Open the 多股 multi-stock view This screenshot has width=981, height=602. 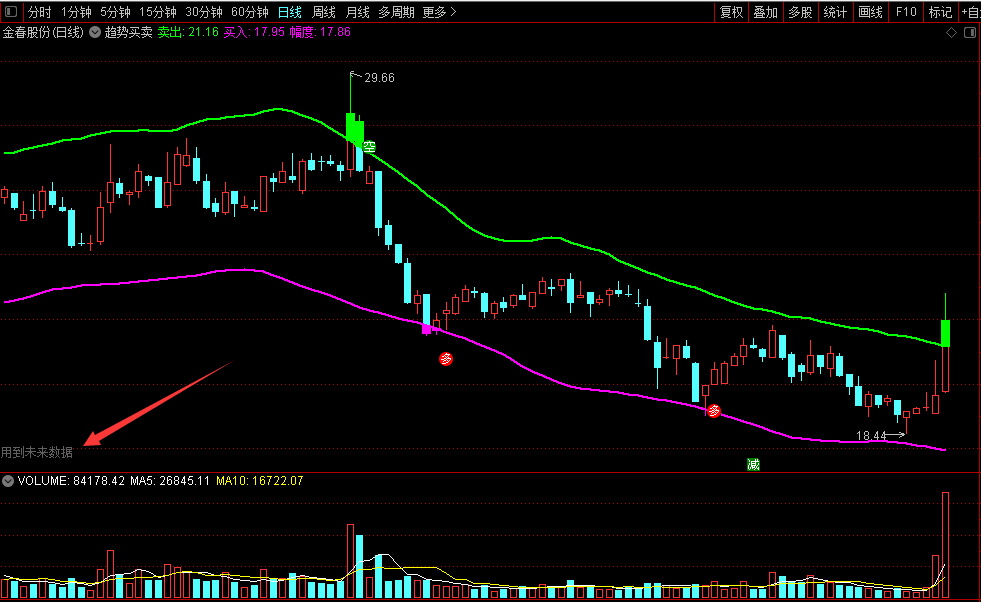[800, 12]
